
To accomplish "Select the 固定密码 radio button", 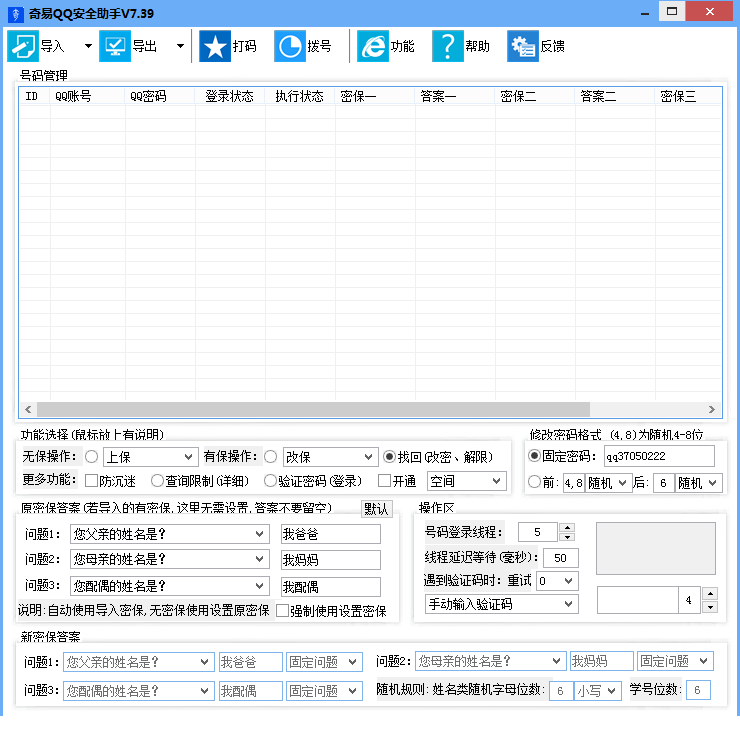I will point(534,456).
